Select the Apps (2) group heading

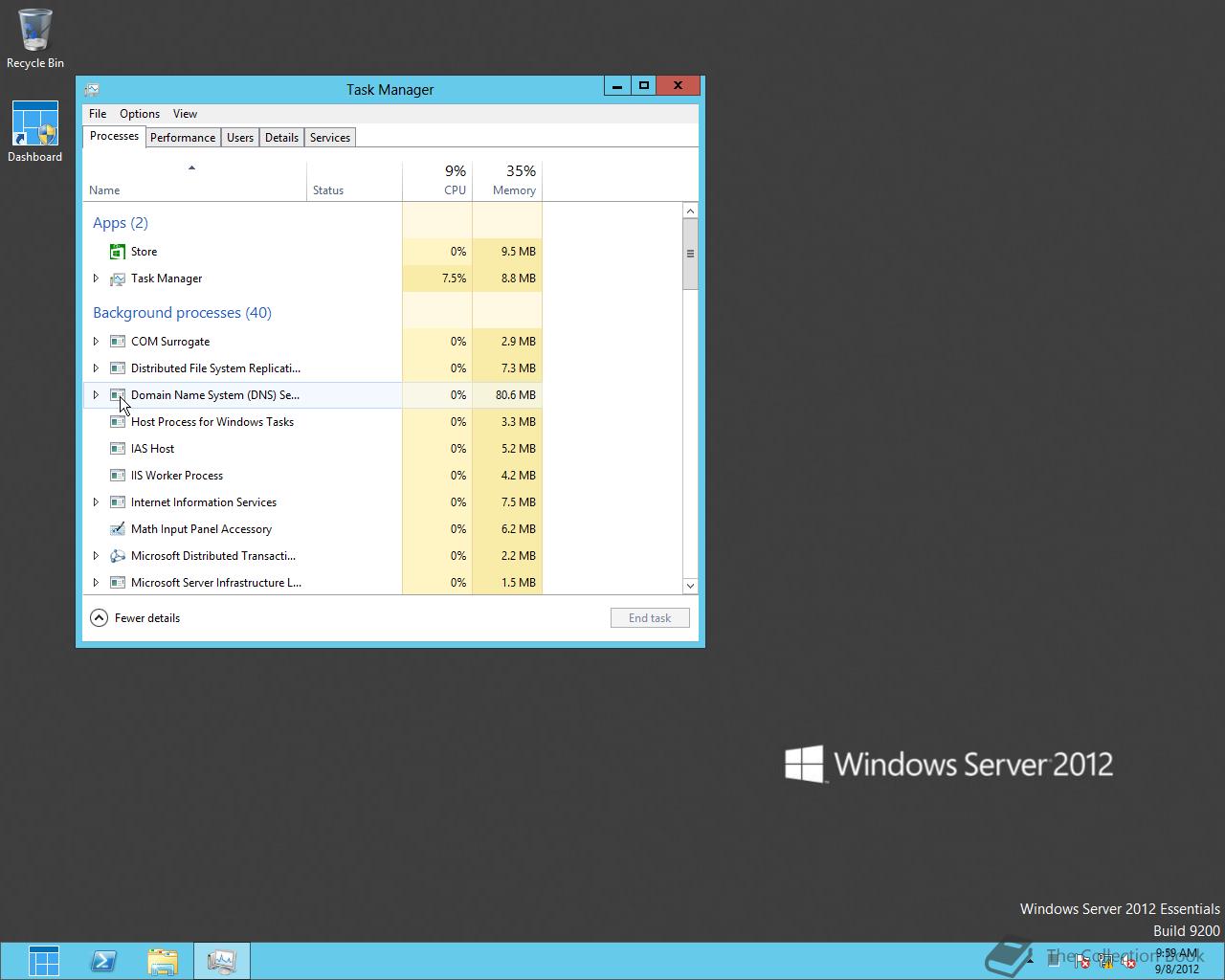121,223
